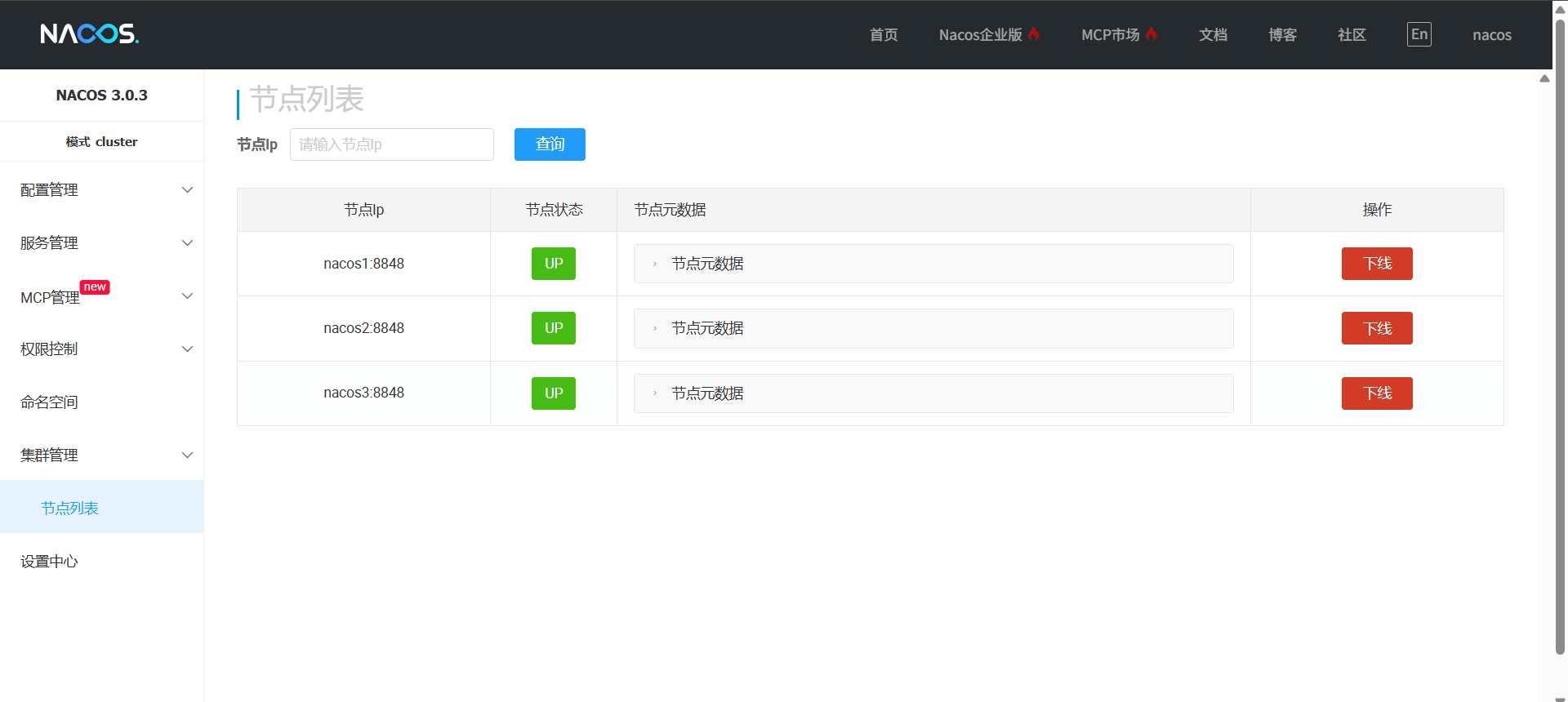
Task: Open 配置管理 in the sidebar
Action: 102,190
